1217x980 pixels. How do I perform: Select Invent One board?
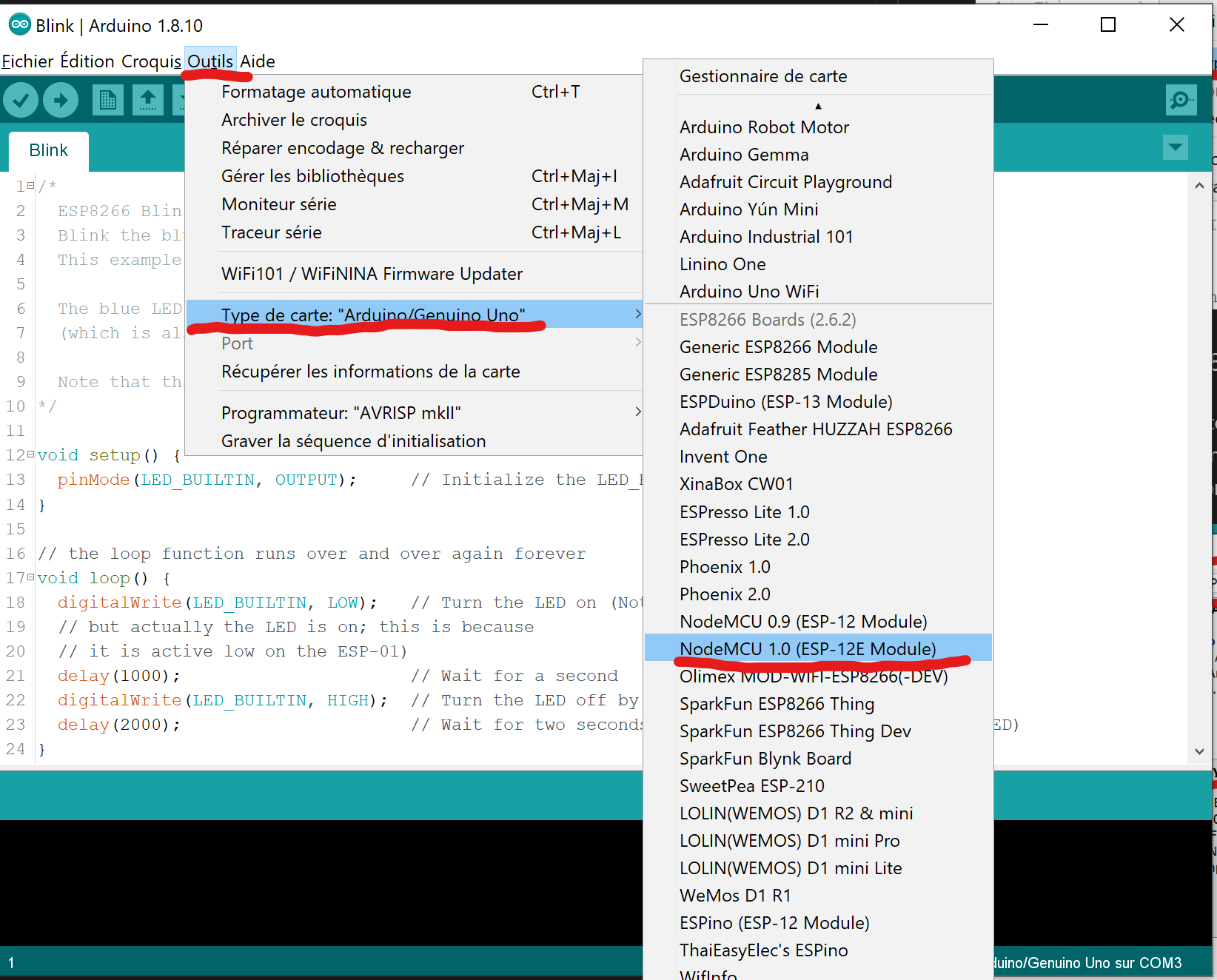[818, 457]
